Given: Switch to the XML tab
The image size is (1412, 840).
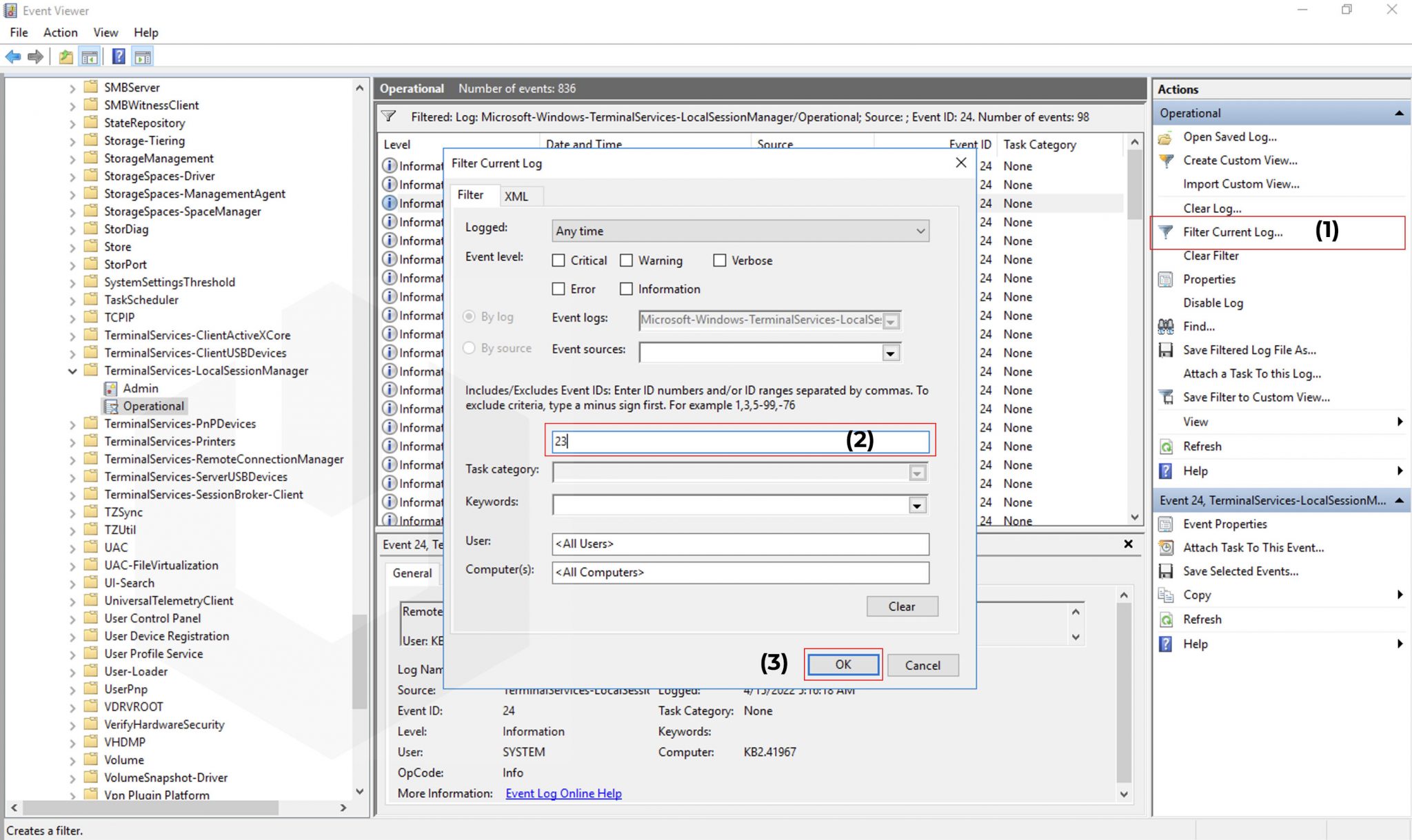Looking at the screenshot, I should coord(519,196).
